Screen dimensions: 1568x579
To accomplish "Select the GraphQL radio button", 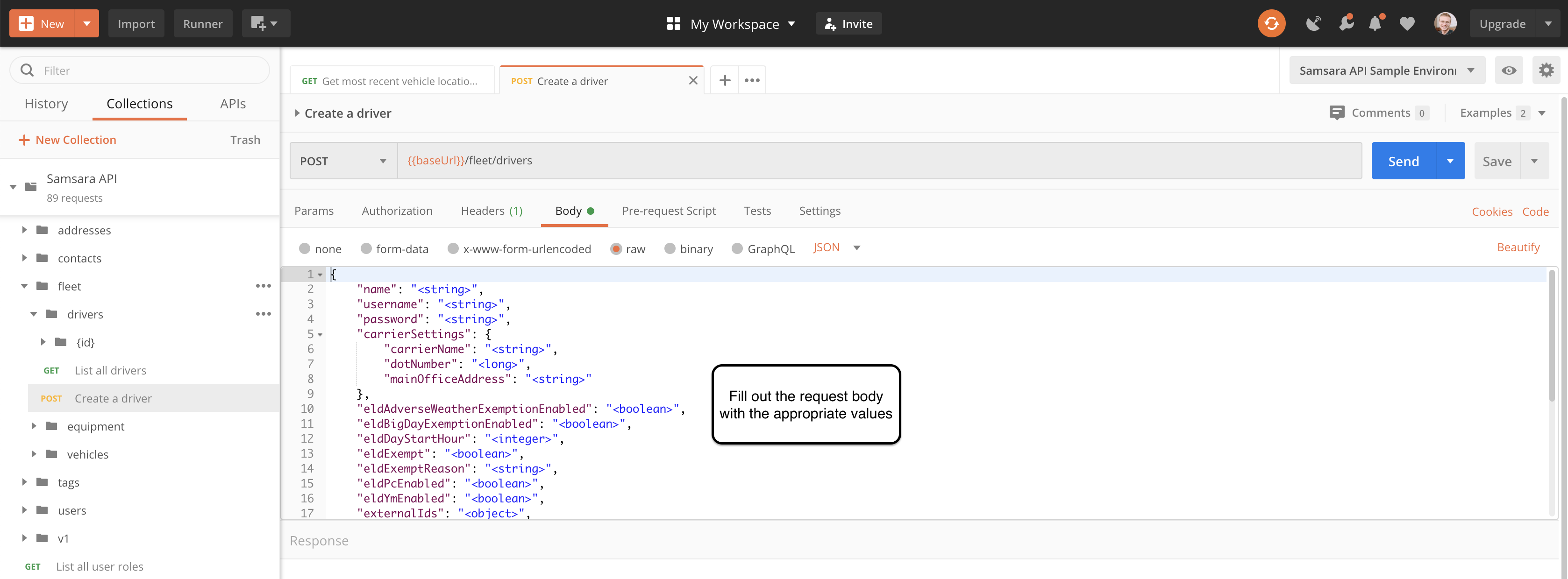I will point(737,249).
